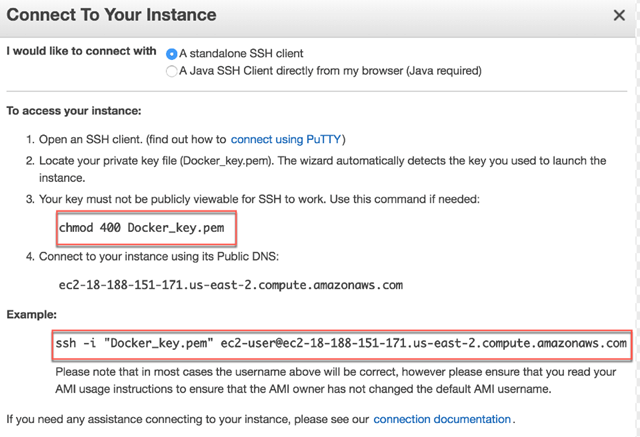Select the Java SSH Client radio button

point(172,71)
